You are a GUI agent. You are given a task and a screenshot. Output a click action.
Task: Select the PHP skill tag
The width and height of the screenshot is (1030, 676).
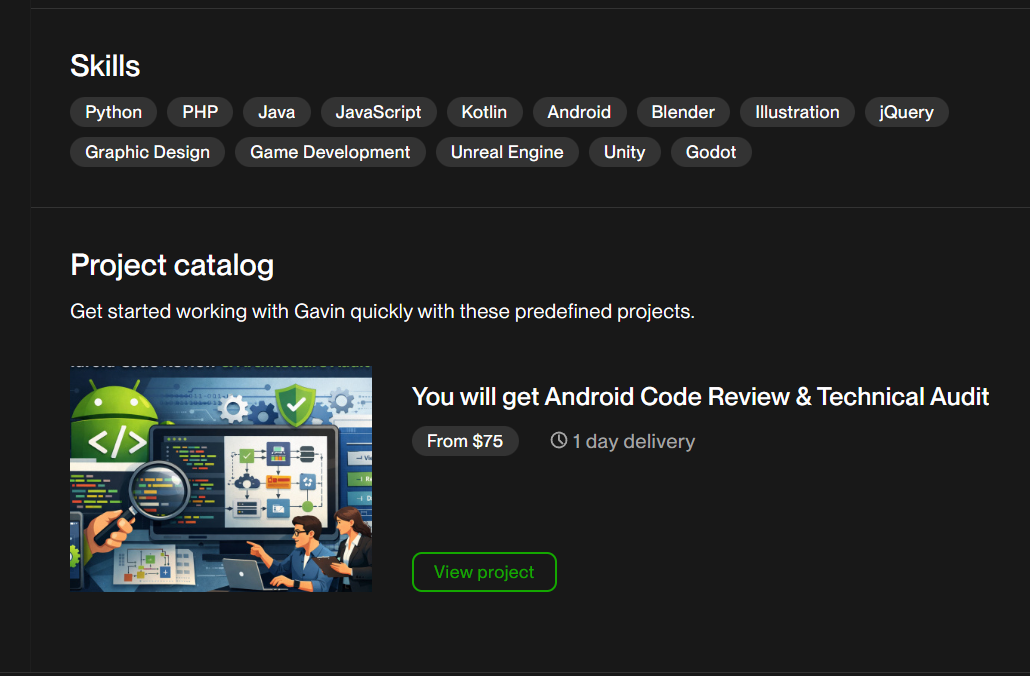click(199, 112)
